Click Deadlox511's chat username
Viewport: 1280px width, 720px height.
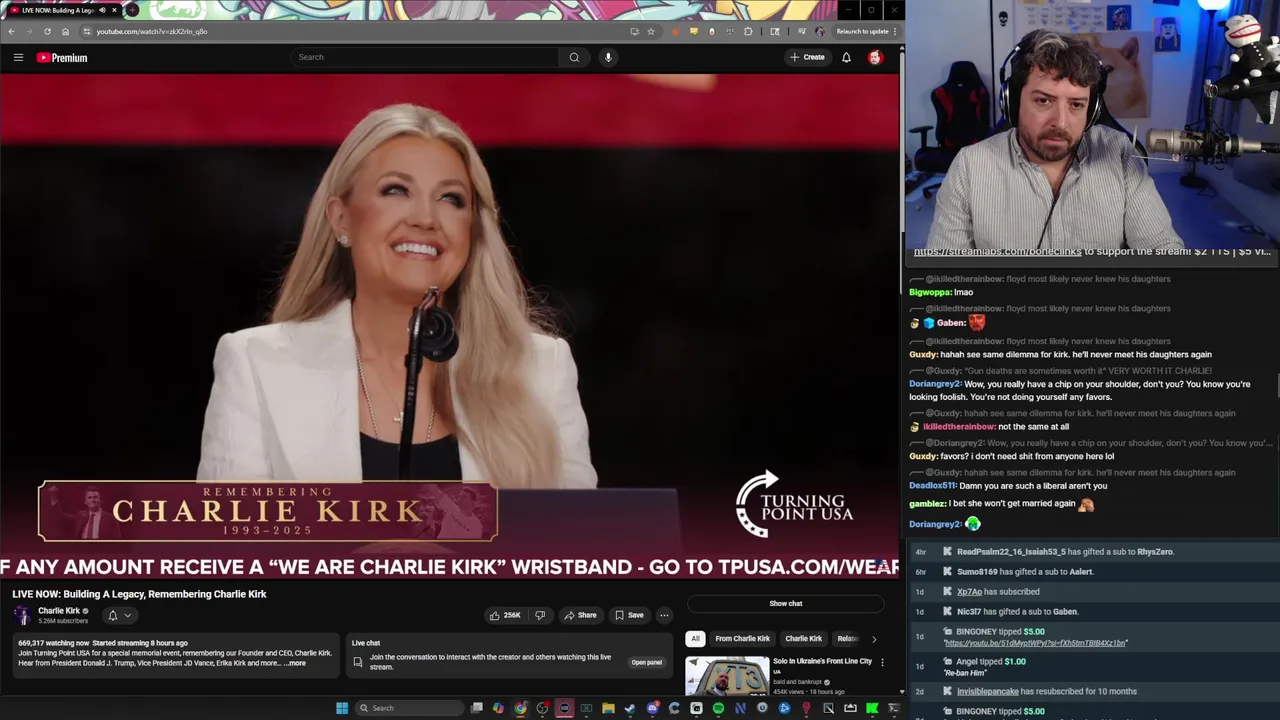[x=933, y=486]
